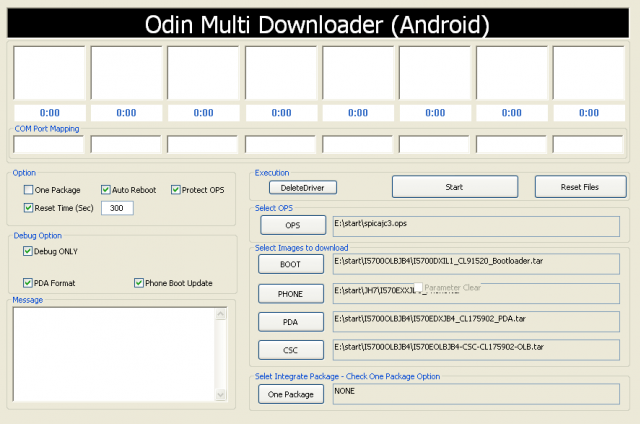Image resolution: width=640 pixels, height=424 pixels.
Task: Click the Message box scroll down arrow
Action: [x=220, y=395]
